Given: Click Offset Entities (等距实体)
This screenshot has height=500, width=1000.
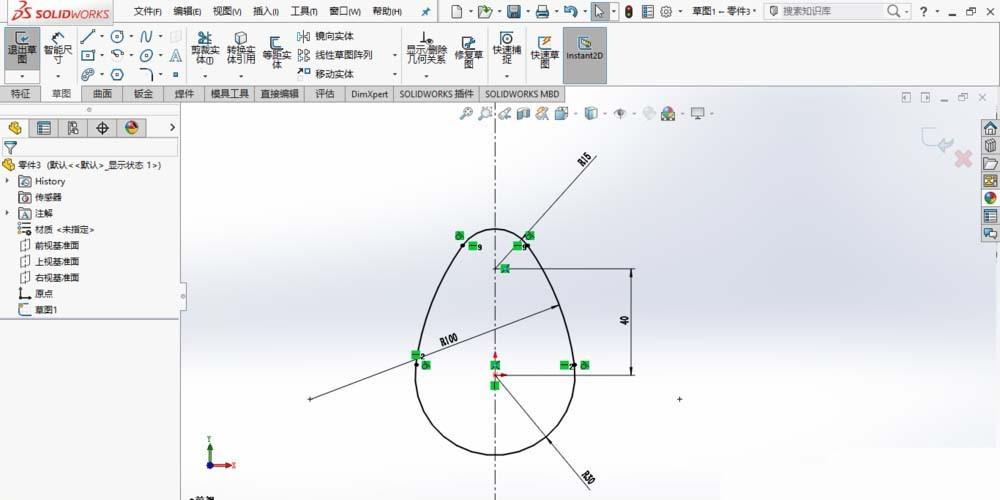Looking at the screenshot, I should pyautogui.click(x=277, y=52).
